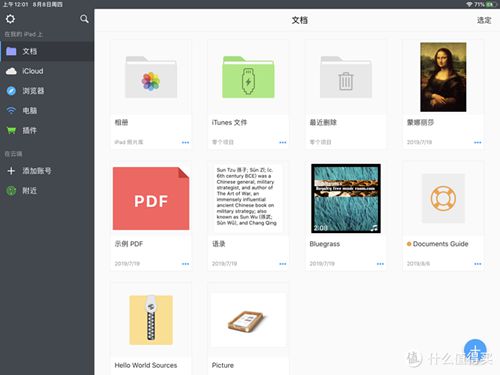Open the Recently Deleted trash folder
This screenshot has height=375, width=500.
click(346, 77)
